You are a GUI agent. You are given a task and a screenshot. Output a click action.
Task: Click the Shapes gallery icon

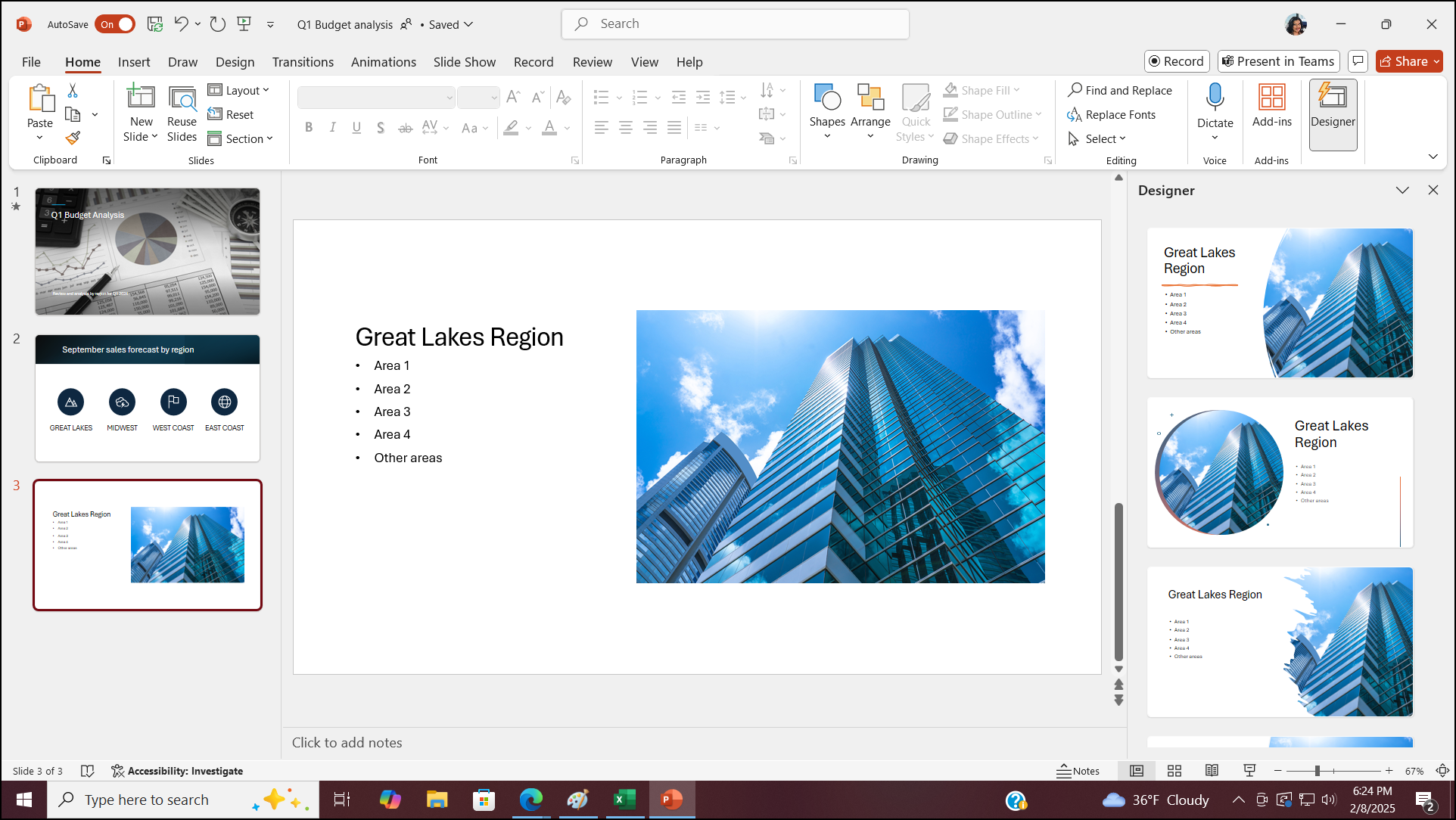click(826, 98)
